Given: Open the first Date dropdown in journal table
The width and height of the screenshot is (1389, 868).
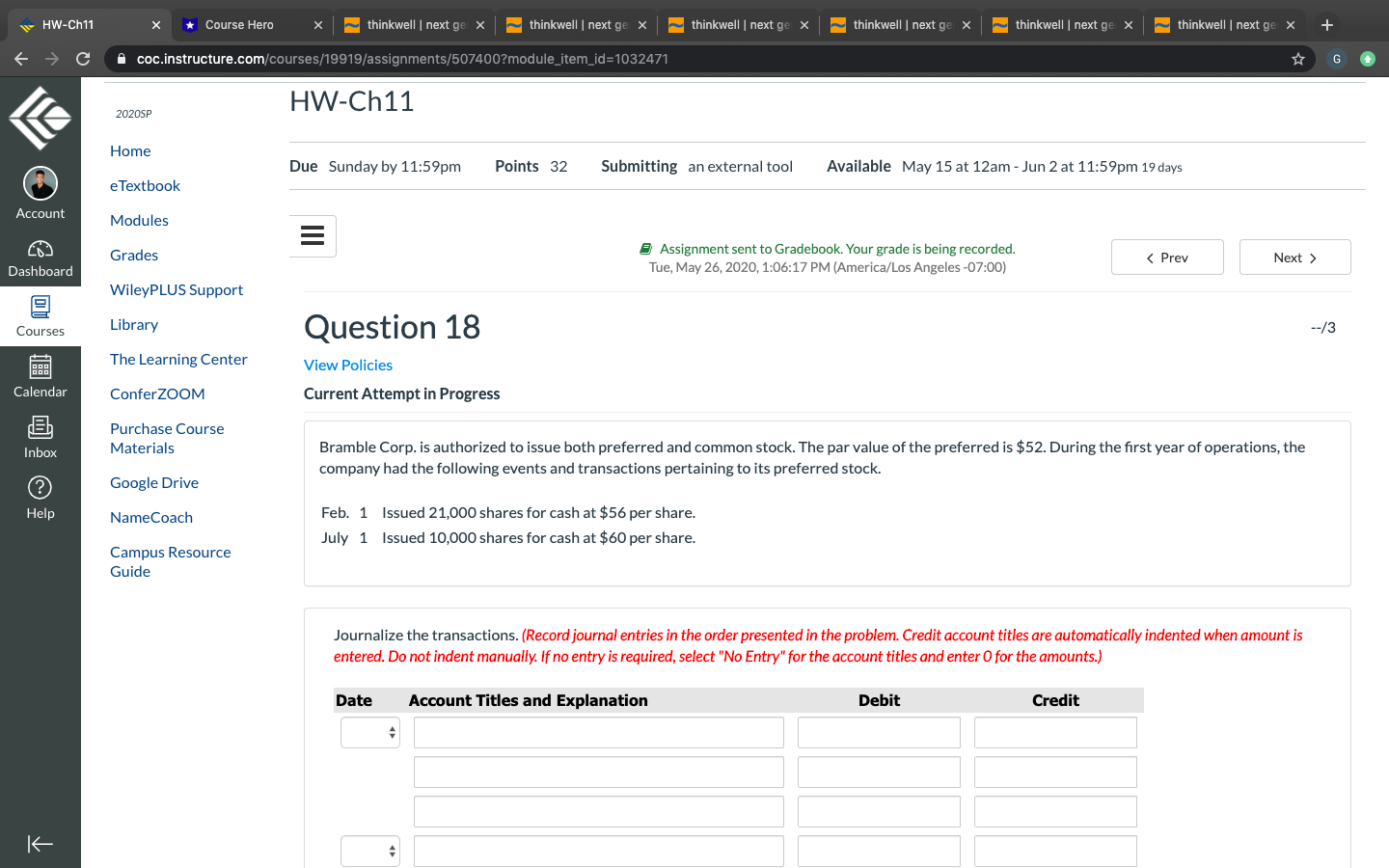Looking at the screenshot, I should [369, 732].
